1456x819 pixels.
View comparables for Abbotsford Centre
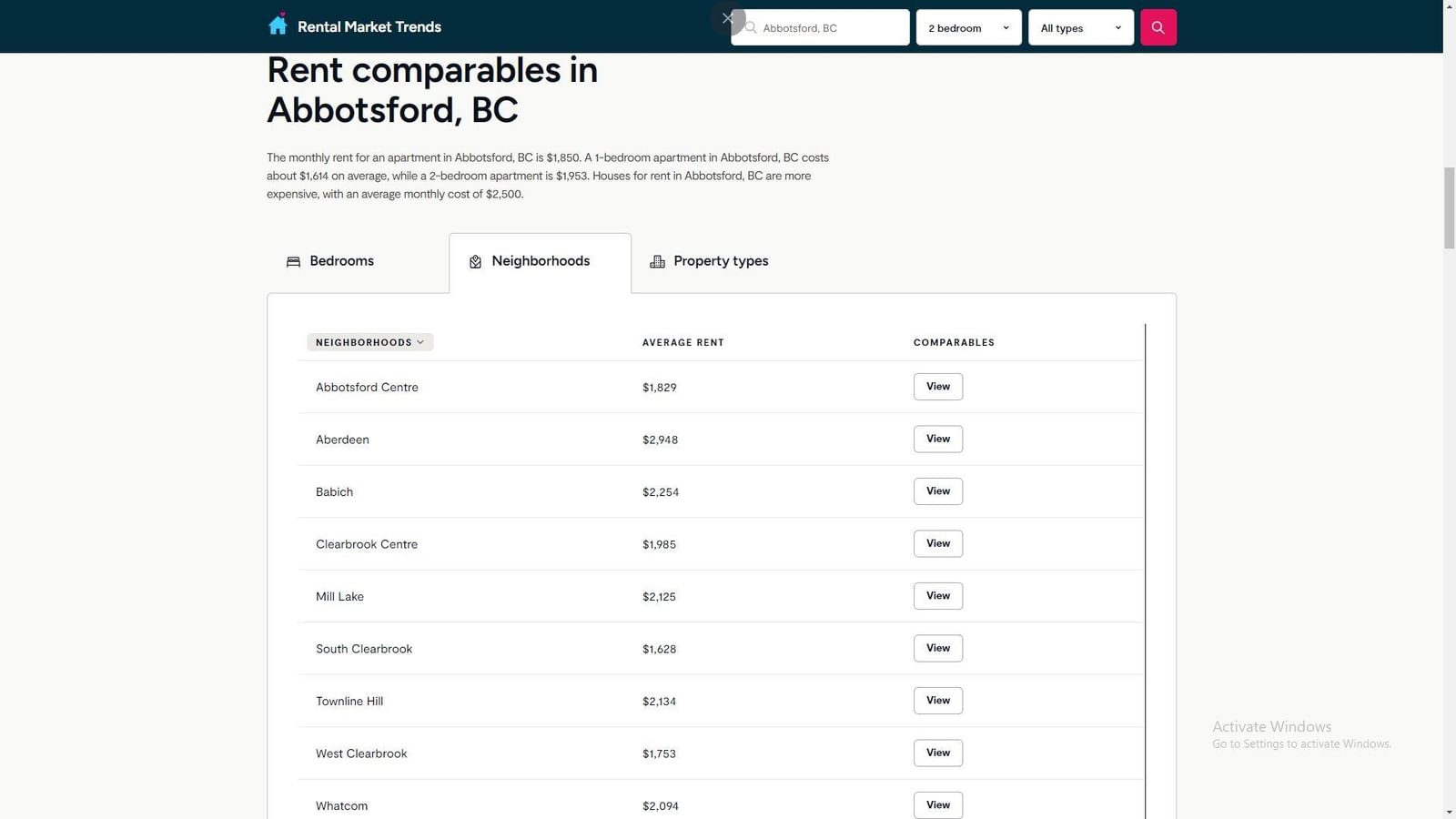click(x=937, y=387)
